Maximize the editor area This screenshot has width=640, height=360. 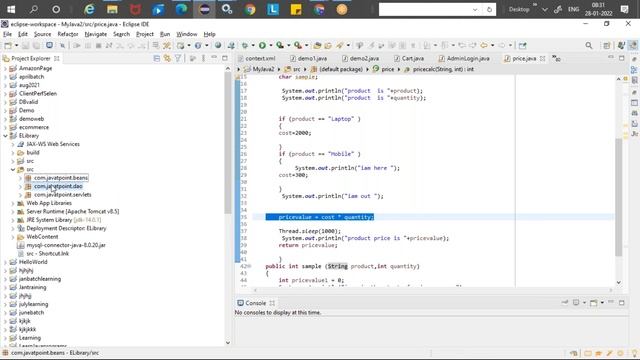tap(622, 58)
